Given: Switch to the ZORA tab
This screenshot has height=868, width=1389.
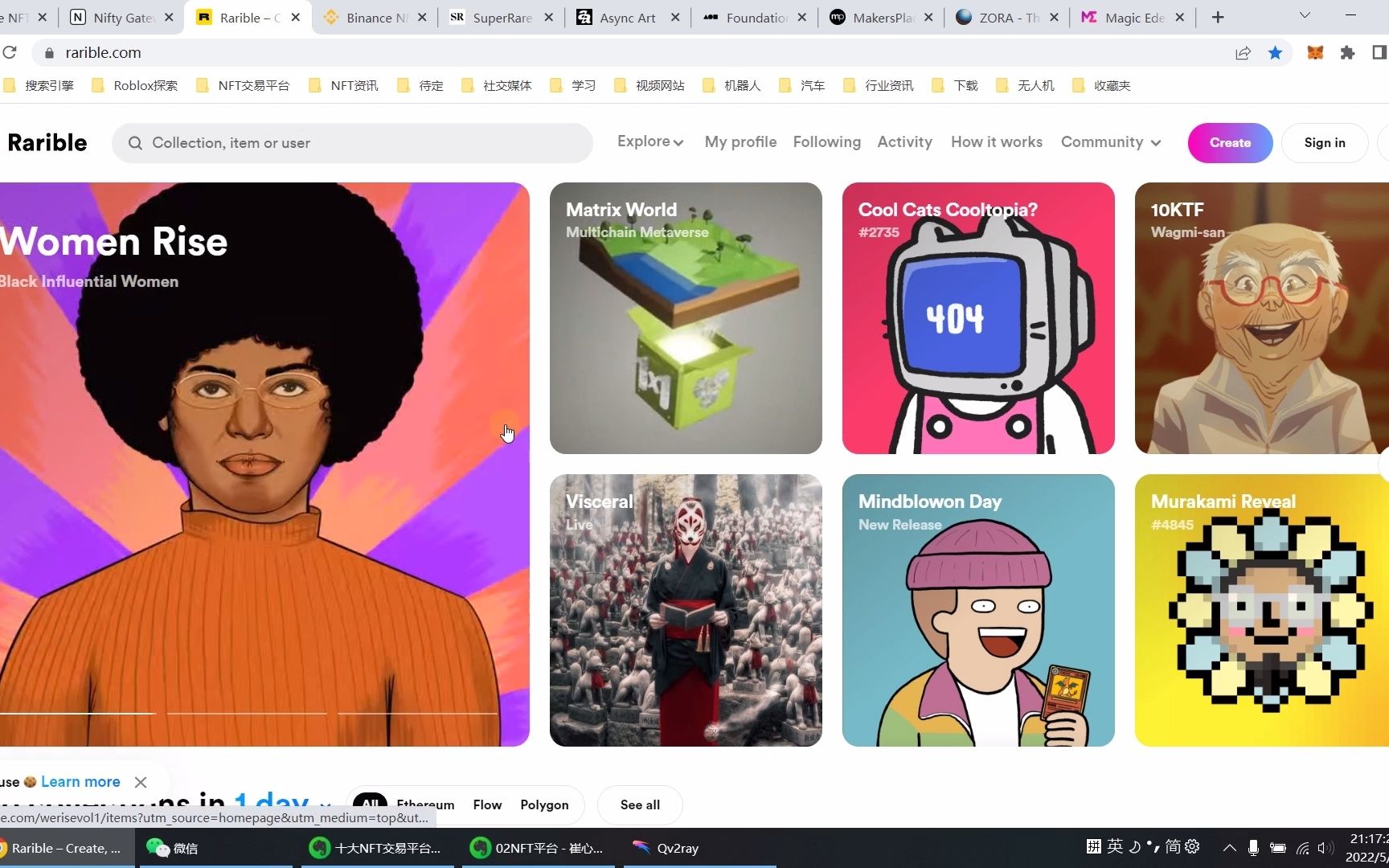Looking at the screenshot, I should [x=1008, y=17].
